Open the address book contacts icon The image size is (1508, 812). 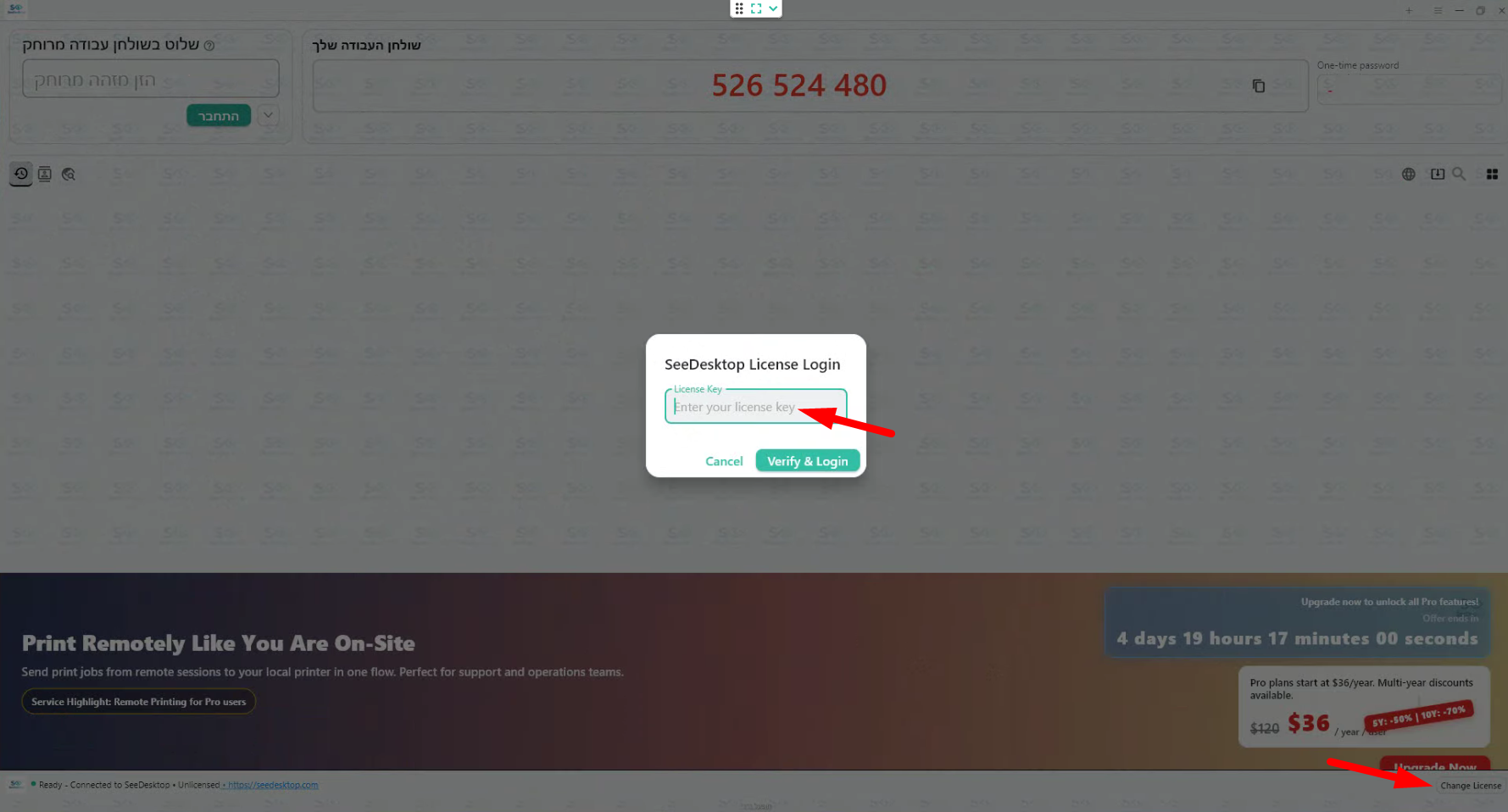click(x=45, y=174)
